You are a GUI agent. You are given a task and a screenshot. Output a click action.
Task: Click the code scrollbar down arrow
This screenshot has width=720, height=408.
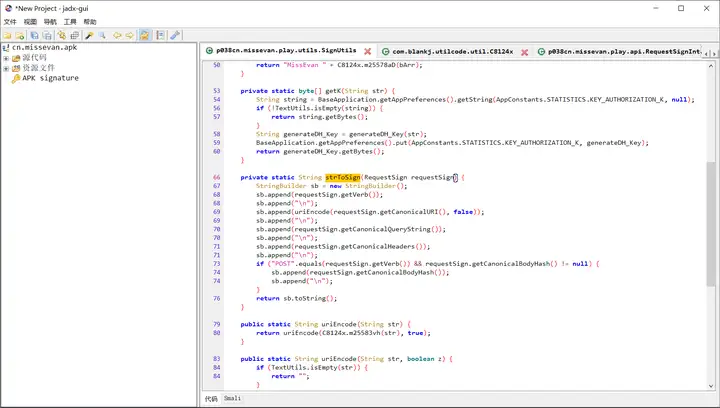711,386
